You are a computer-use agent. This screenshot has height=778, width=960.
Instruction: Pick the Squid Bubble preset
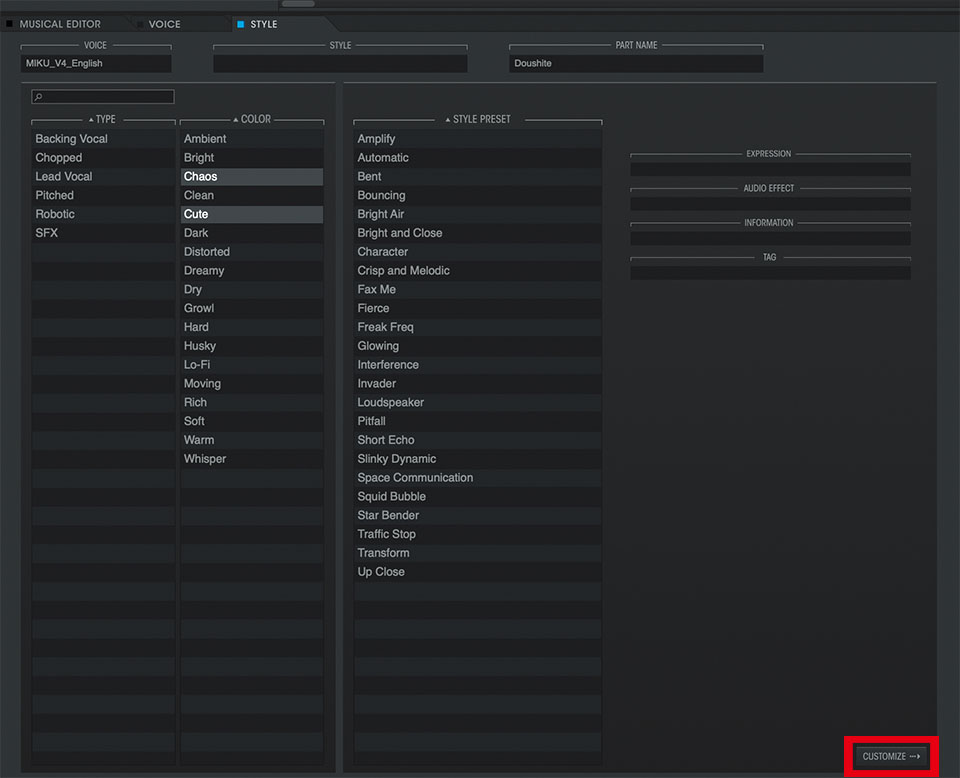478,496
